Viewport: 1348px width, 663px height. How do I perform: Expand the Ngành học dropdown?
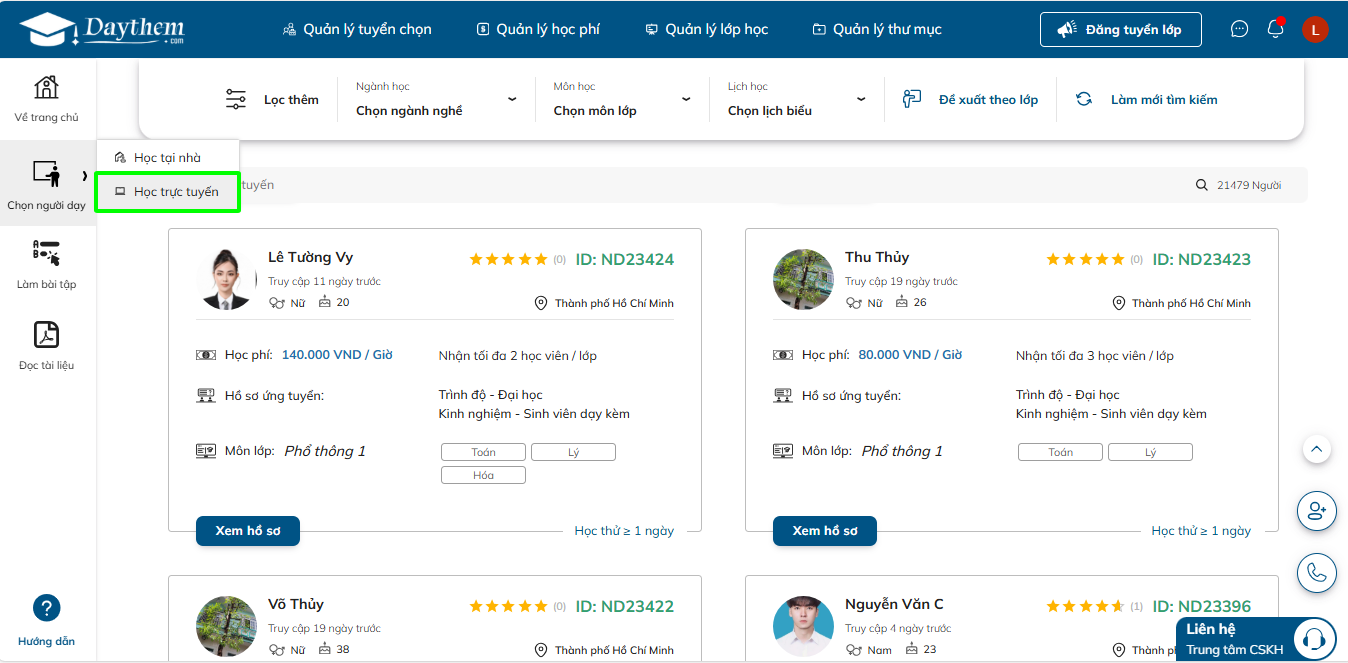(436, 100)
